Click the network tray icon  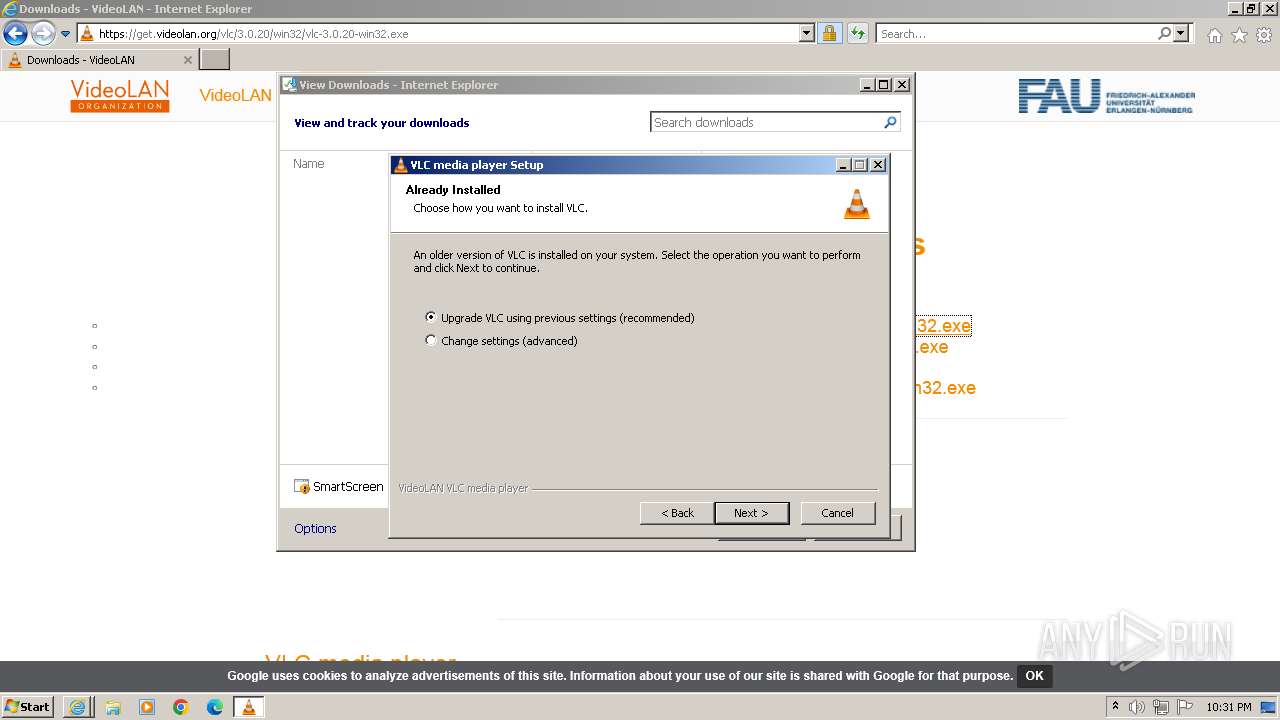[x=1161, y=707]
